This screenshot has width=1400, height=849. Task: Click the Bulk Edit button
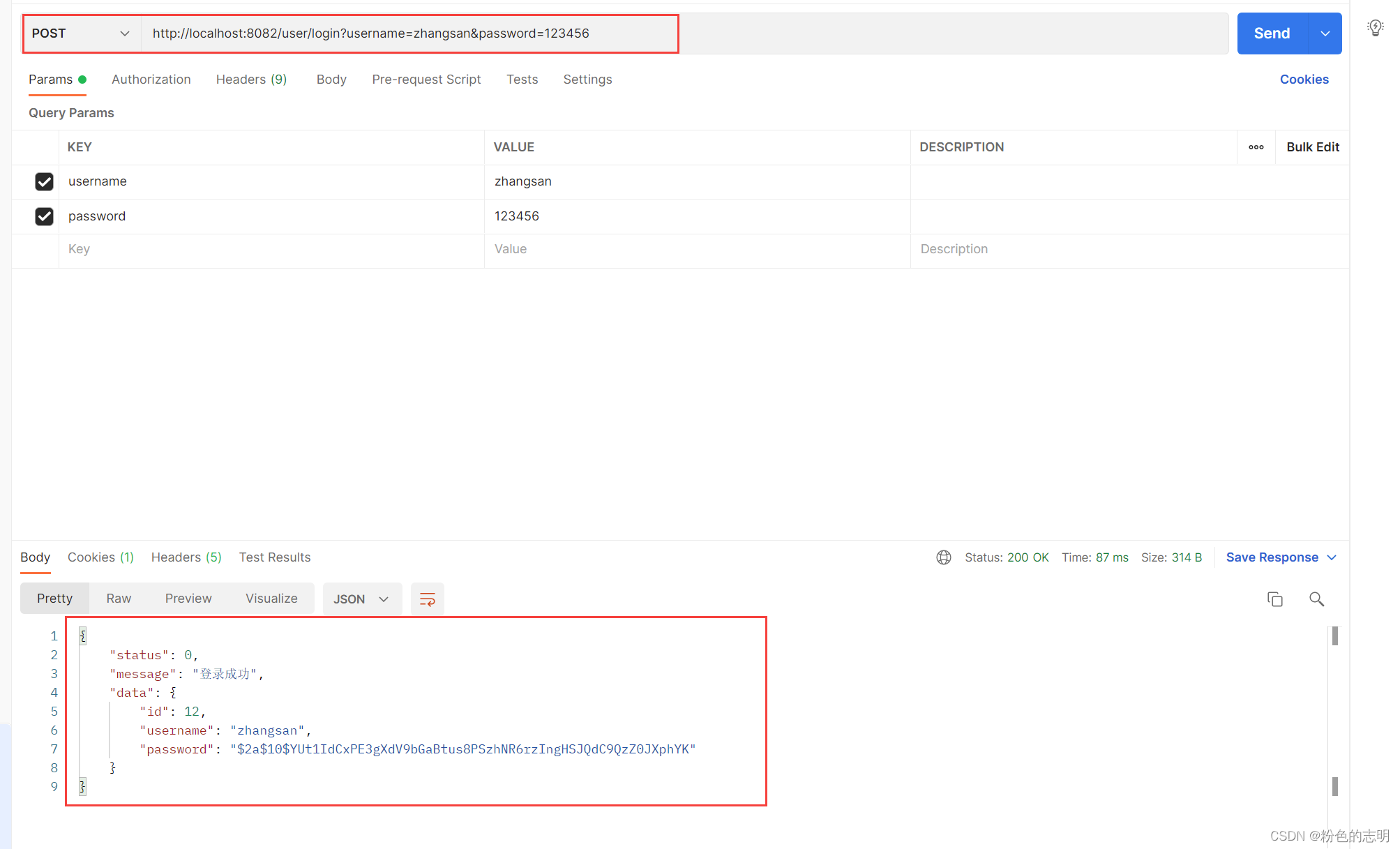click(x=1312, y=147)
